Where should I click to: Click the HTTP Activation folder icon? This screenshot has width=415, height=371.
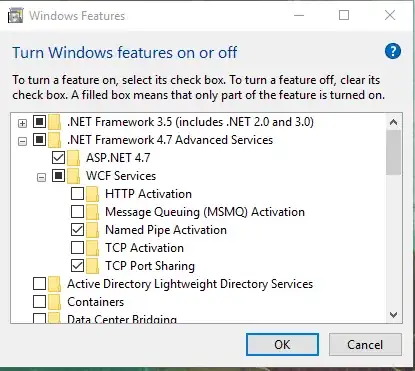point(92,194)
